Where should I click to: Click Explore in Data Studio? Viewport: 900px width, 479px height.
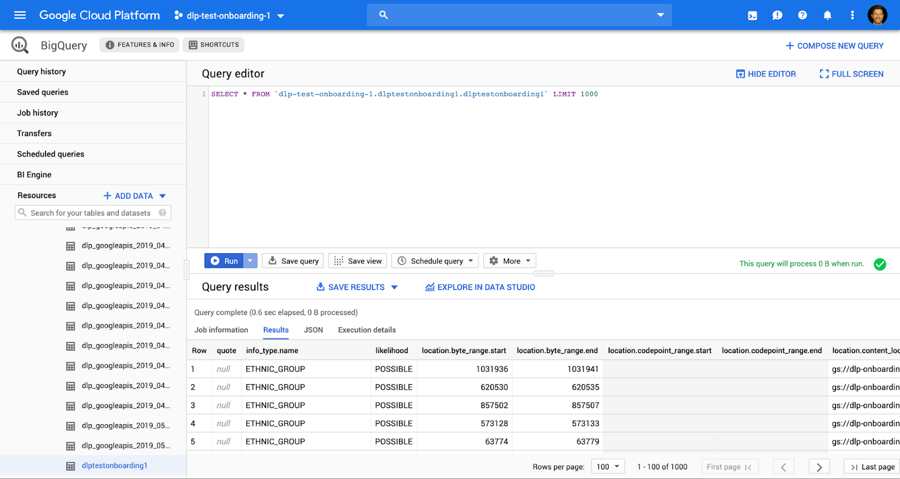480,287
